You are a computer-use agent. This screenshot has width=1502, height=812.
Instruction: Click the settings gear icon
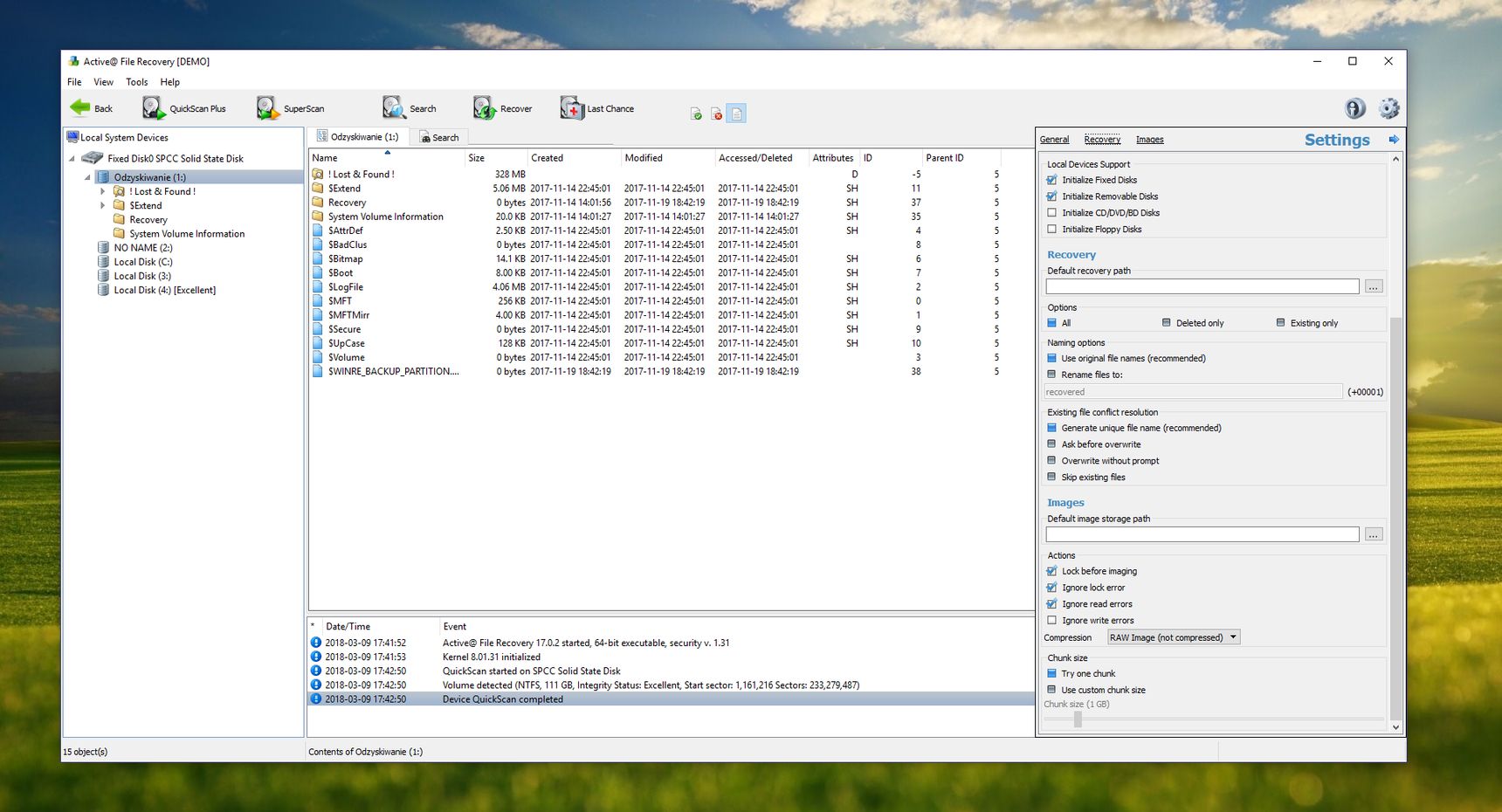tap(1388, 108)
